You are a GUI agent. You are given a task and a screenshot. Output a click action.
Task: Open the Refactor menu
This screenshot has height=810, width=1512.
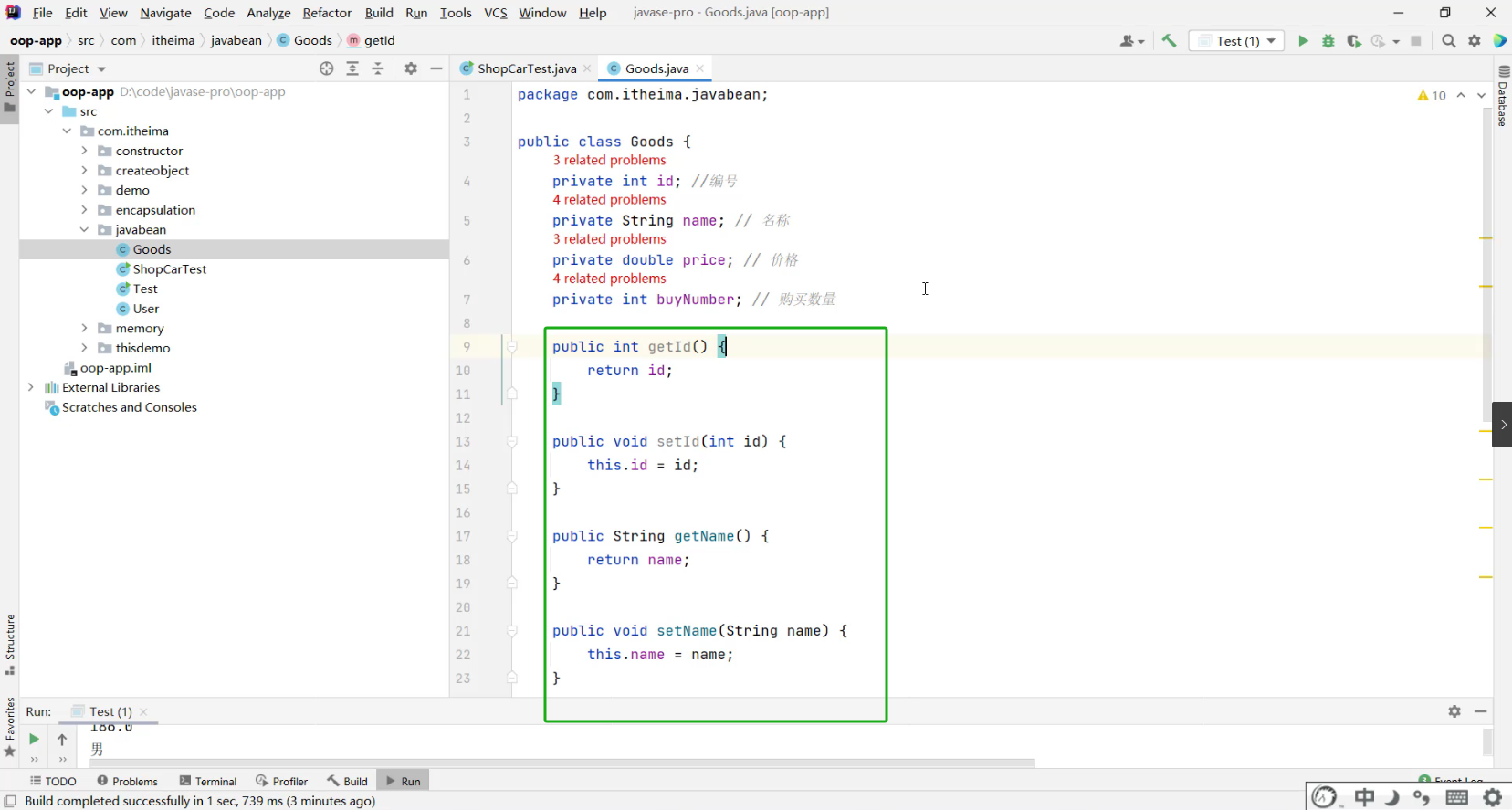click(x=327, y=13)
